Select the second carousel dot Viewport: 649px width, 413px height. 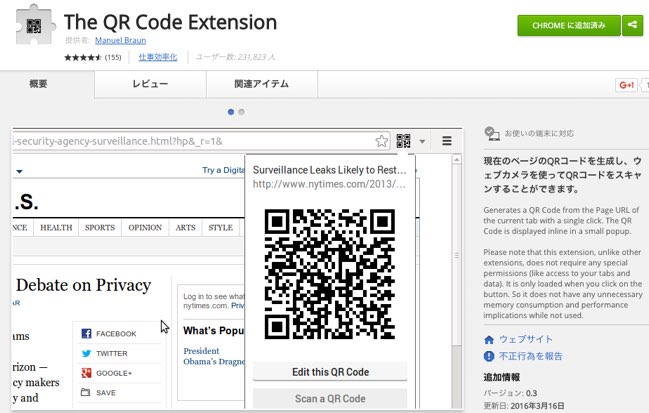[241, 112]
